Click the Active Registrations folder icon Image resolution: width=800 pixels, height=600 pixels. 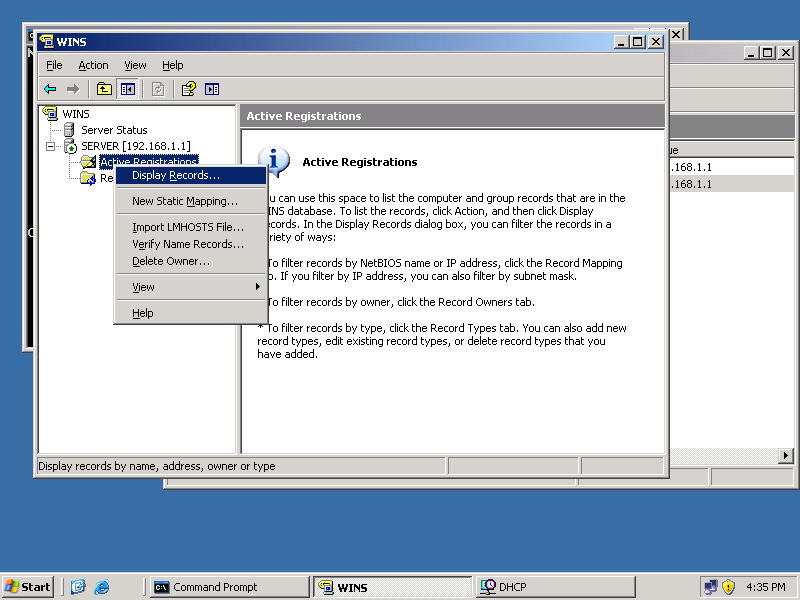pos(88,162)
